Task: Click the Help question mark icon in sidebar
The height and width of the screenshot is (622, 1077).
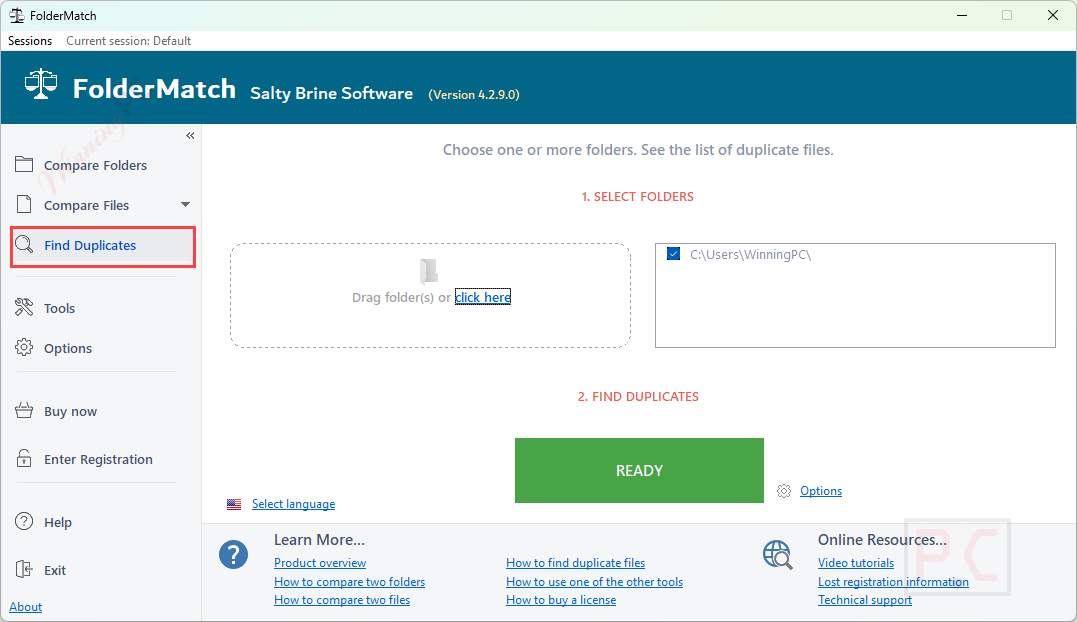Action: [x=24, y=521]
